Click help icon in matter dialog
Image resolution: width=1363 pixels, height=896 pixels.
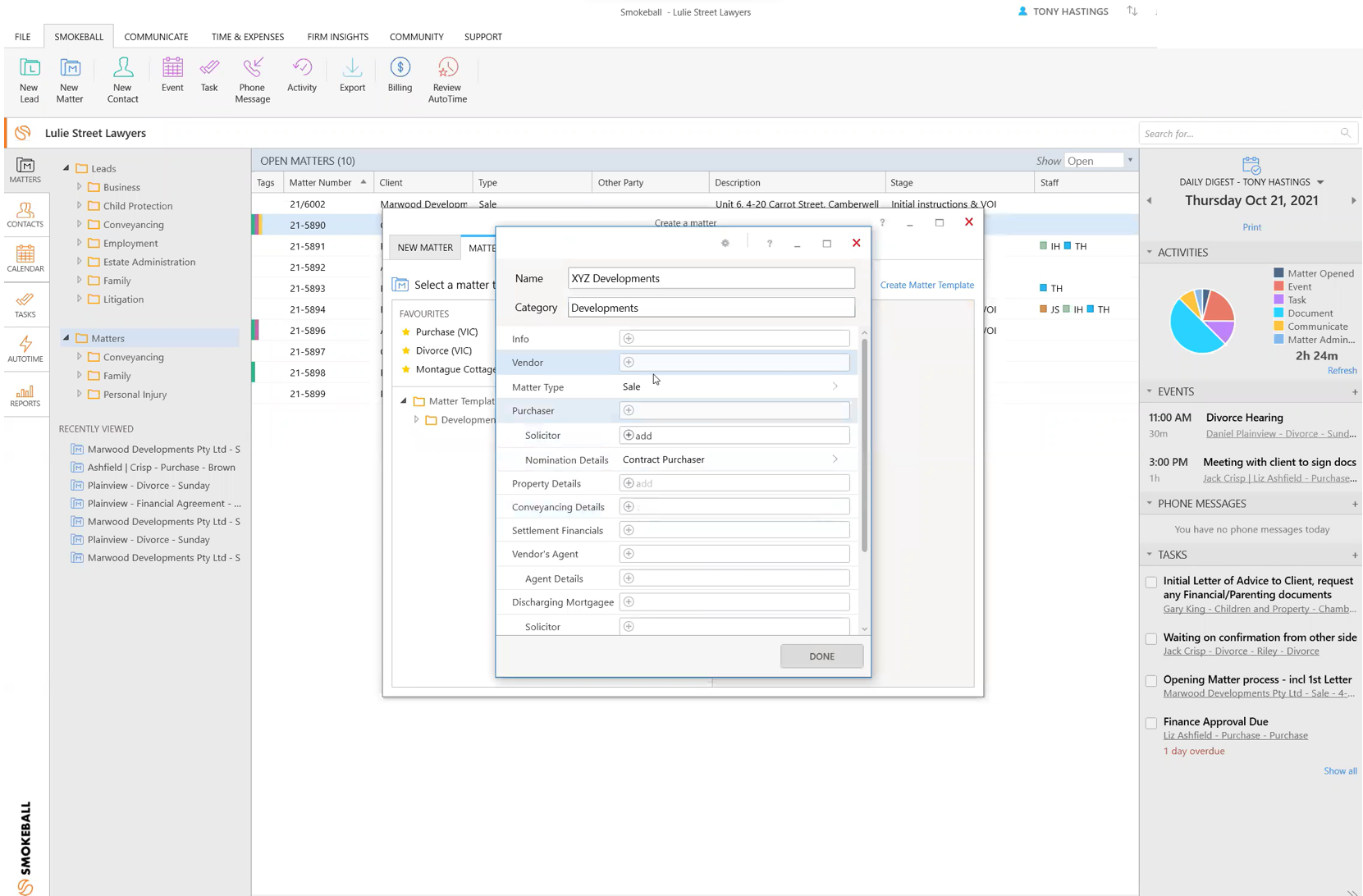769,243
